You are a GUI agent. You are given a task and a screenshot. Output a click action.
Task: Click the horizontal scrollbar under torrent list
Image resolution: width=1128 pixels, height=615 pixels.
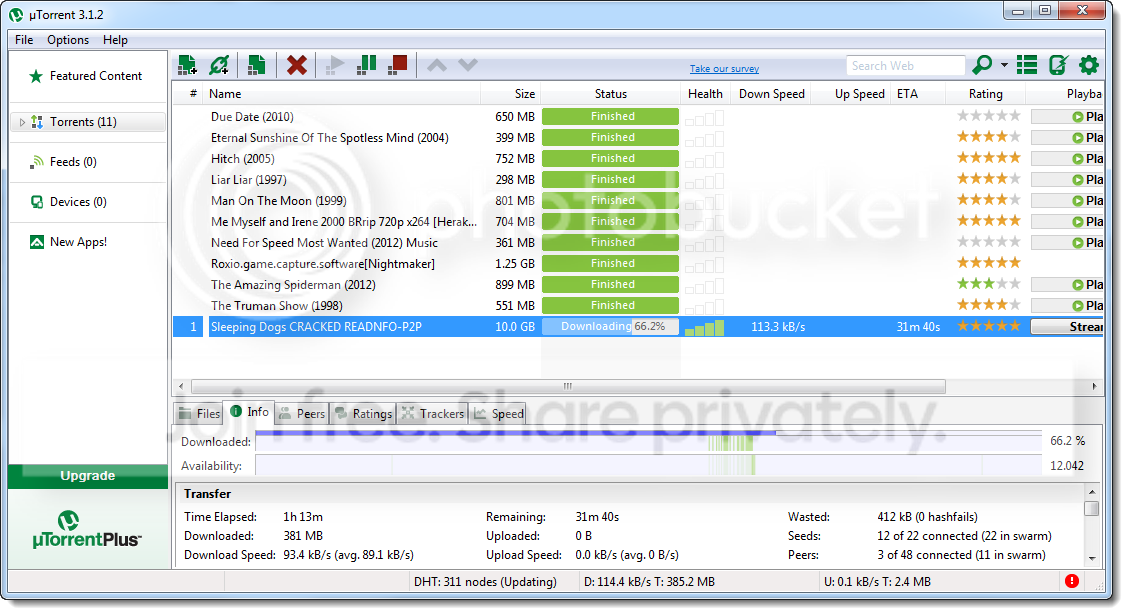(568, 386)
